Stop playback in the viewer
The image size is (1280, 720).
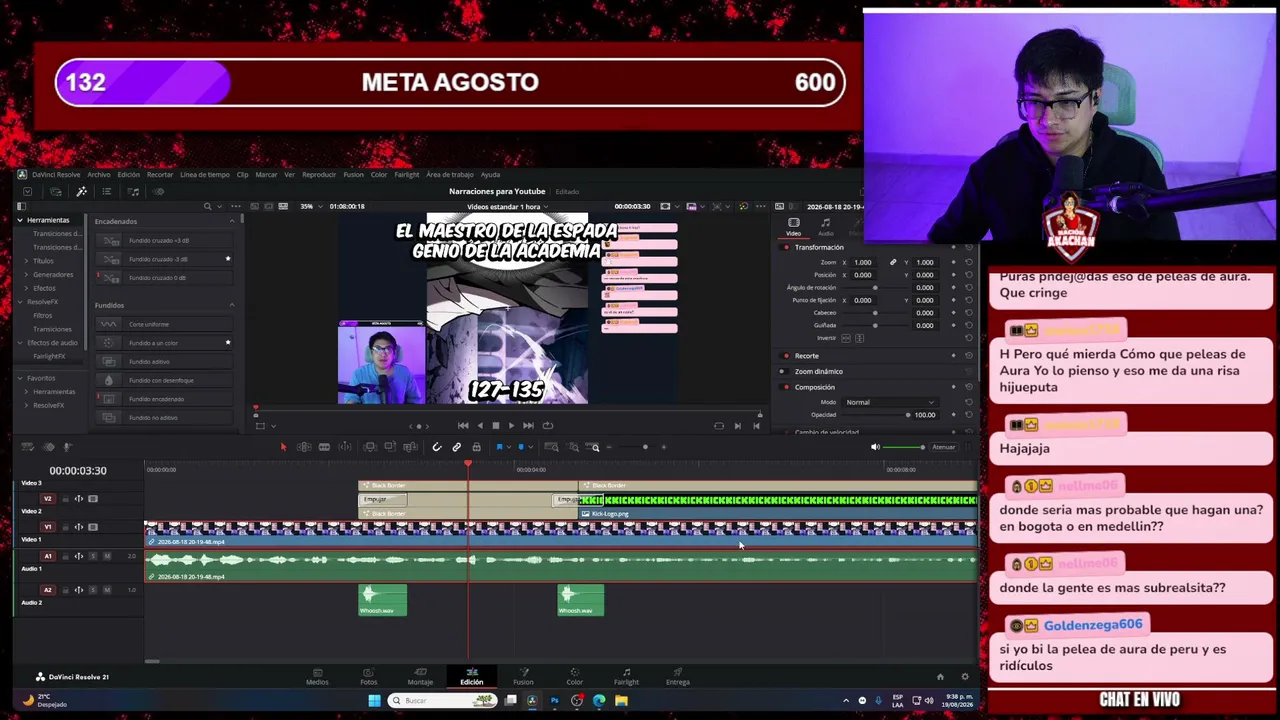(x=495, y=425)
